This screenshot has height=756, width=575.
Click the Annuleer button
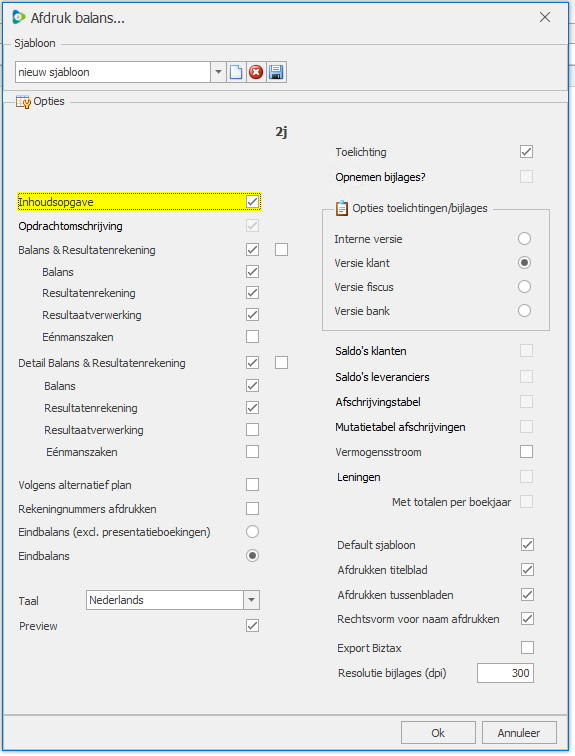(519, 733)
